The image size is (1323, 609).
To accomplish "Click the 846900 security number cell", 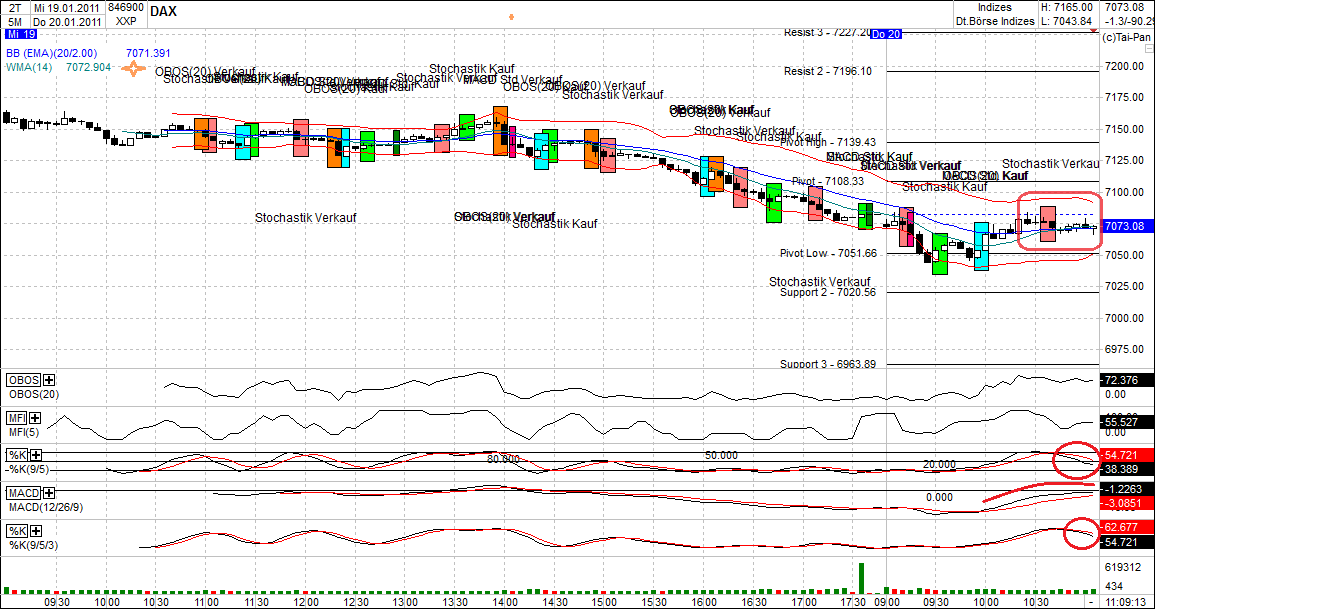I will tap(126, 7).
